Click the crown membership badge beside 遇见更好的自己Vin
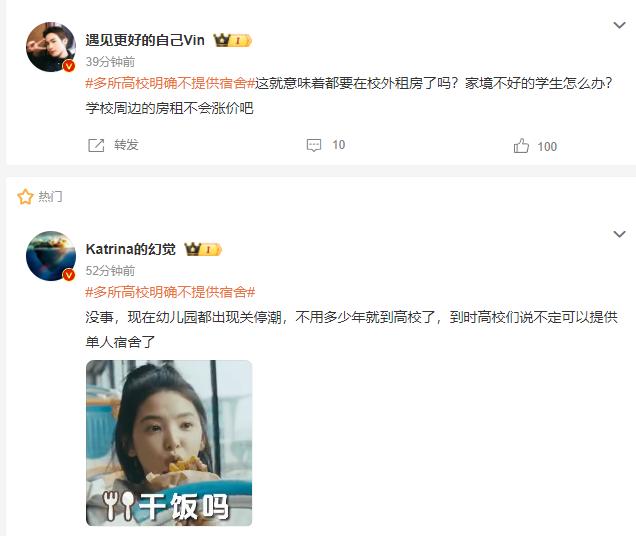The image size is (636, 536). pyautogui.click(x=232, y=40)
